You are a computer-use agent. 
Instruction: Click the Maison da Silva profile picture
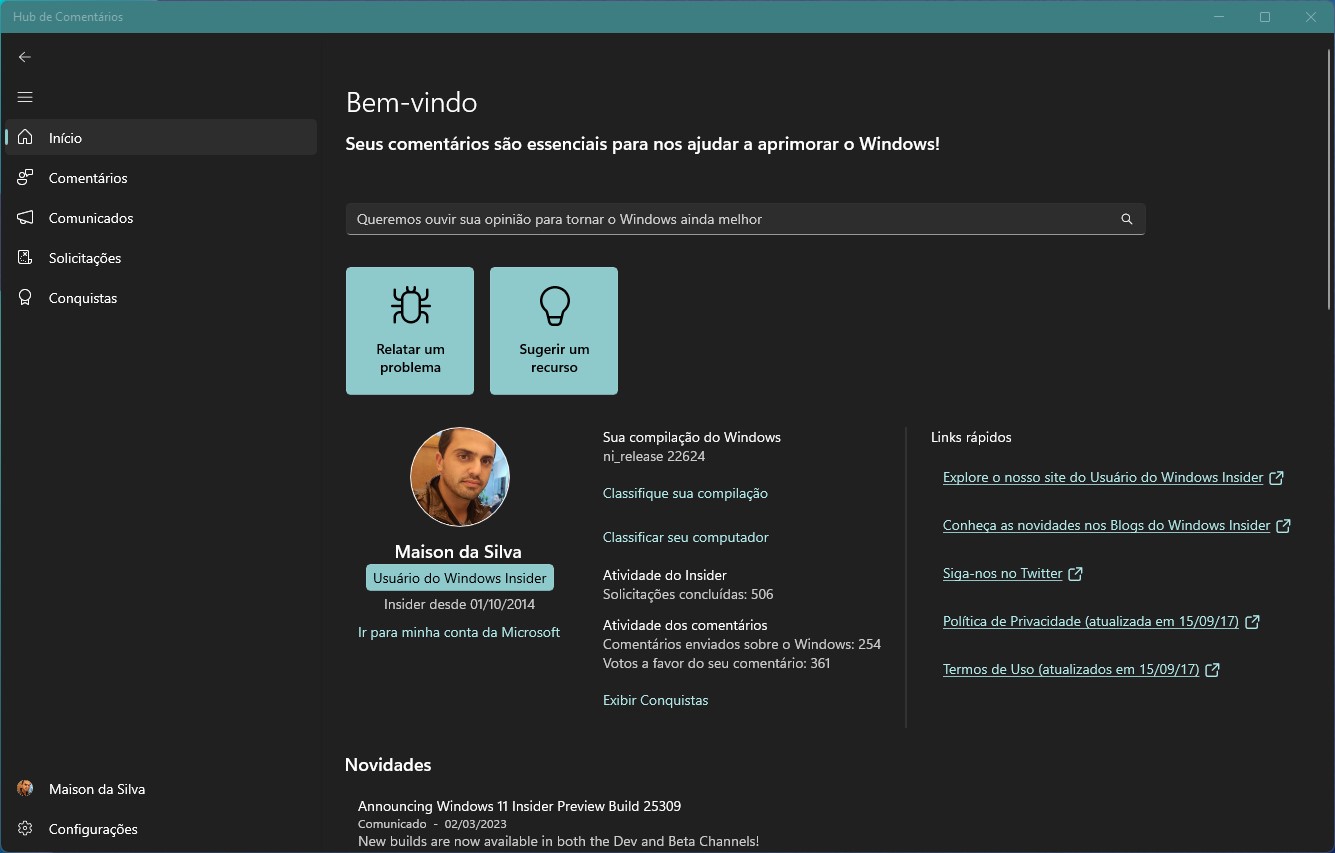click(458, 477)
